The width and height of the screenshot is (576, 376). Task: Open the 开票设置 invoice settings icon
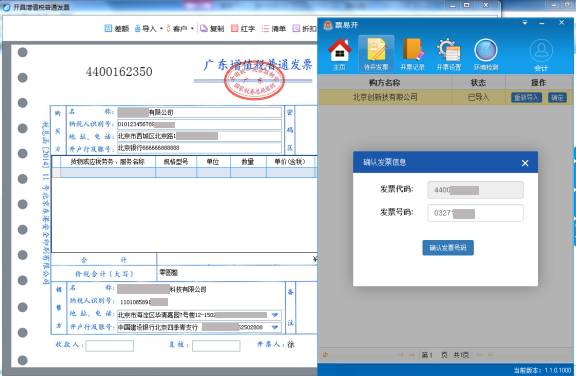pyautogui.click(x=449, y=54)
